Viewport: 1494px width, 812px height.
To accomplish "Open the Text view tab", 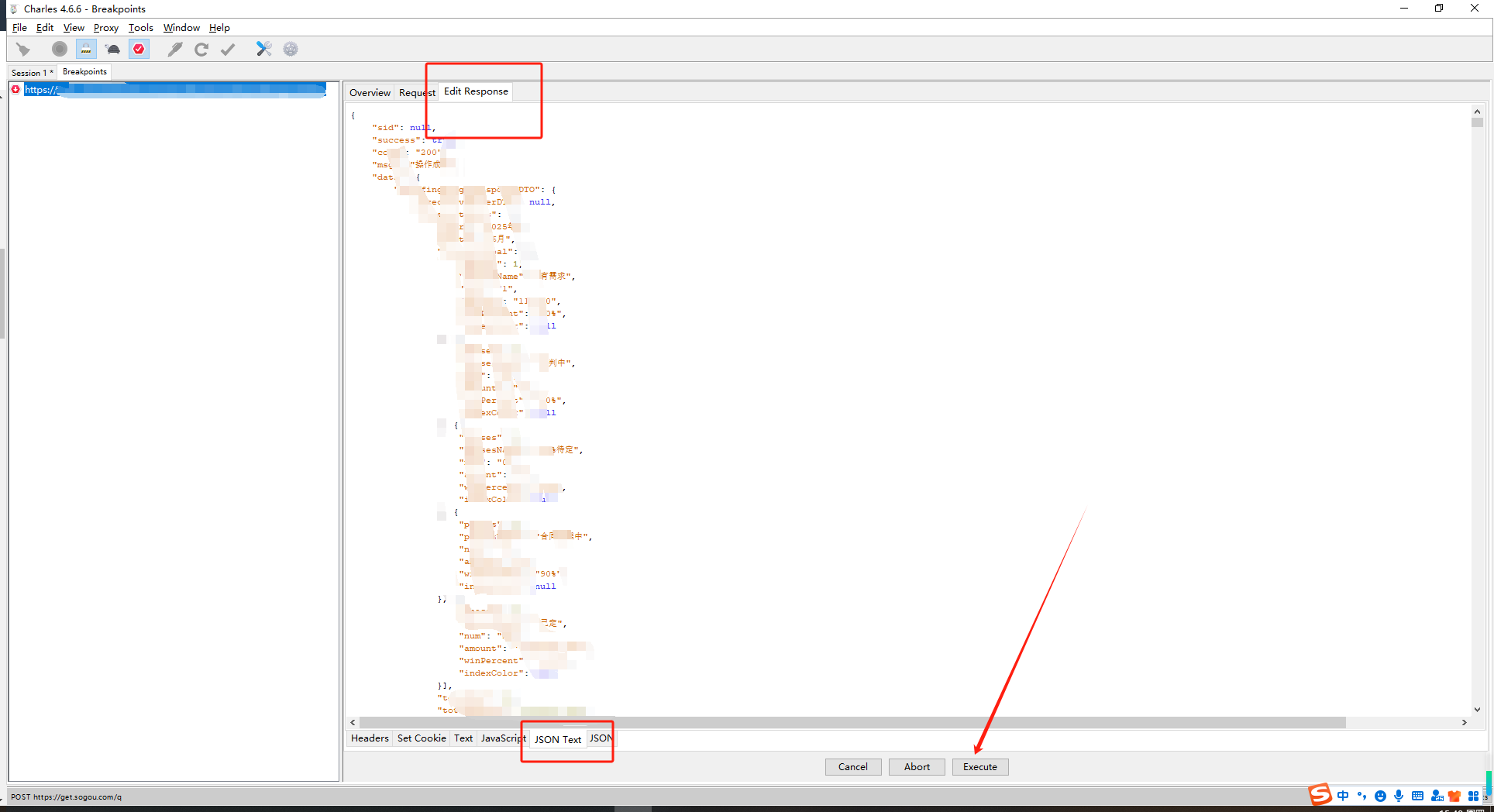I will point(463,738).
